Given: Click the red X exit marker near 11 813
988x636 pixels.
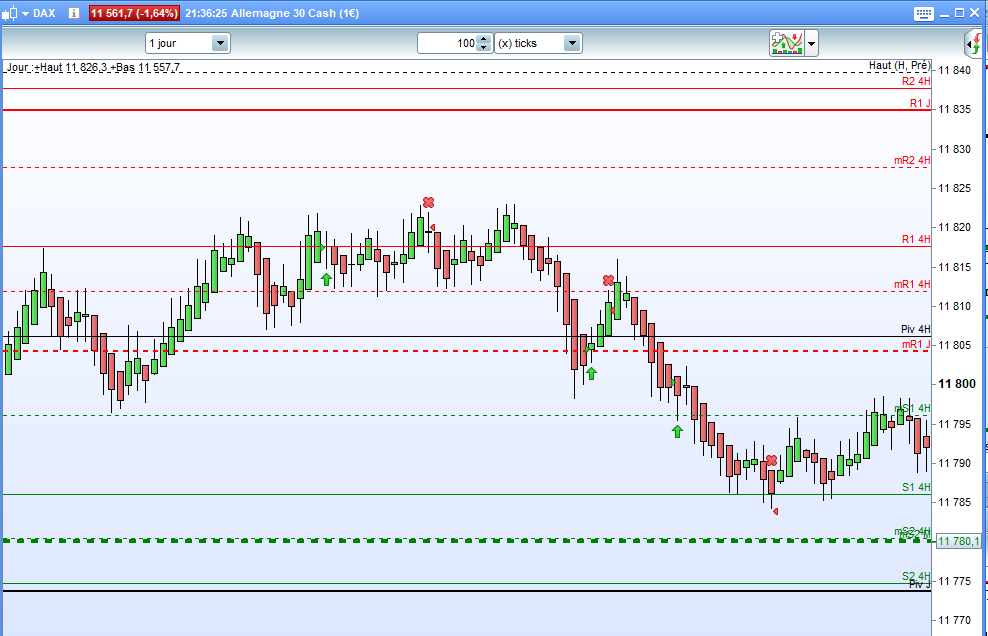Looking at the screenshot, I should click(608, 280).
